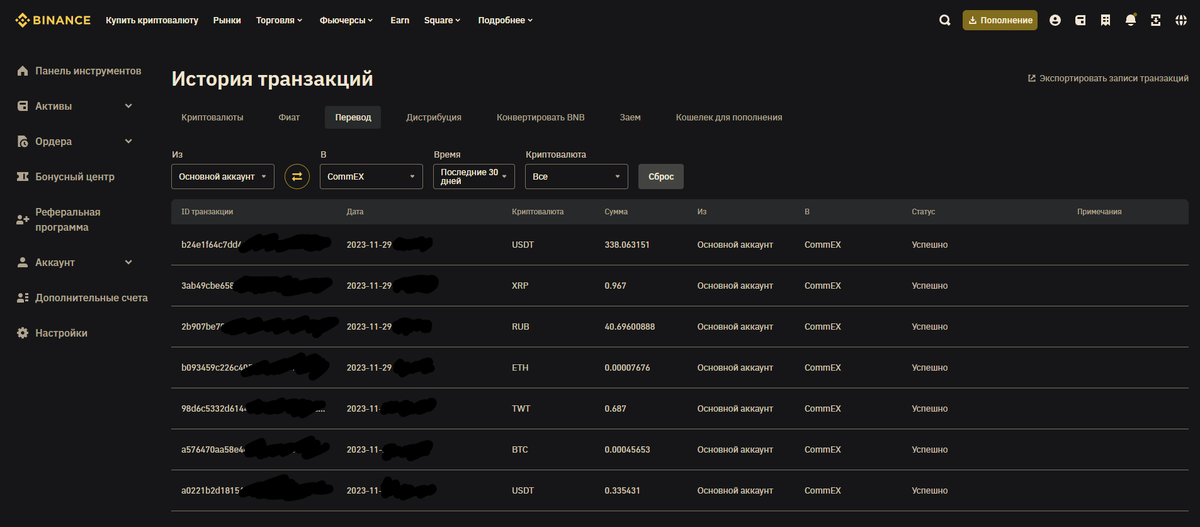Image resolution: width=1200 pixels, height=527 pixels.
Task: Click the Реферальная программа sidebar icon
Action: point(23,219)
